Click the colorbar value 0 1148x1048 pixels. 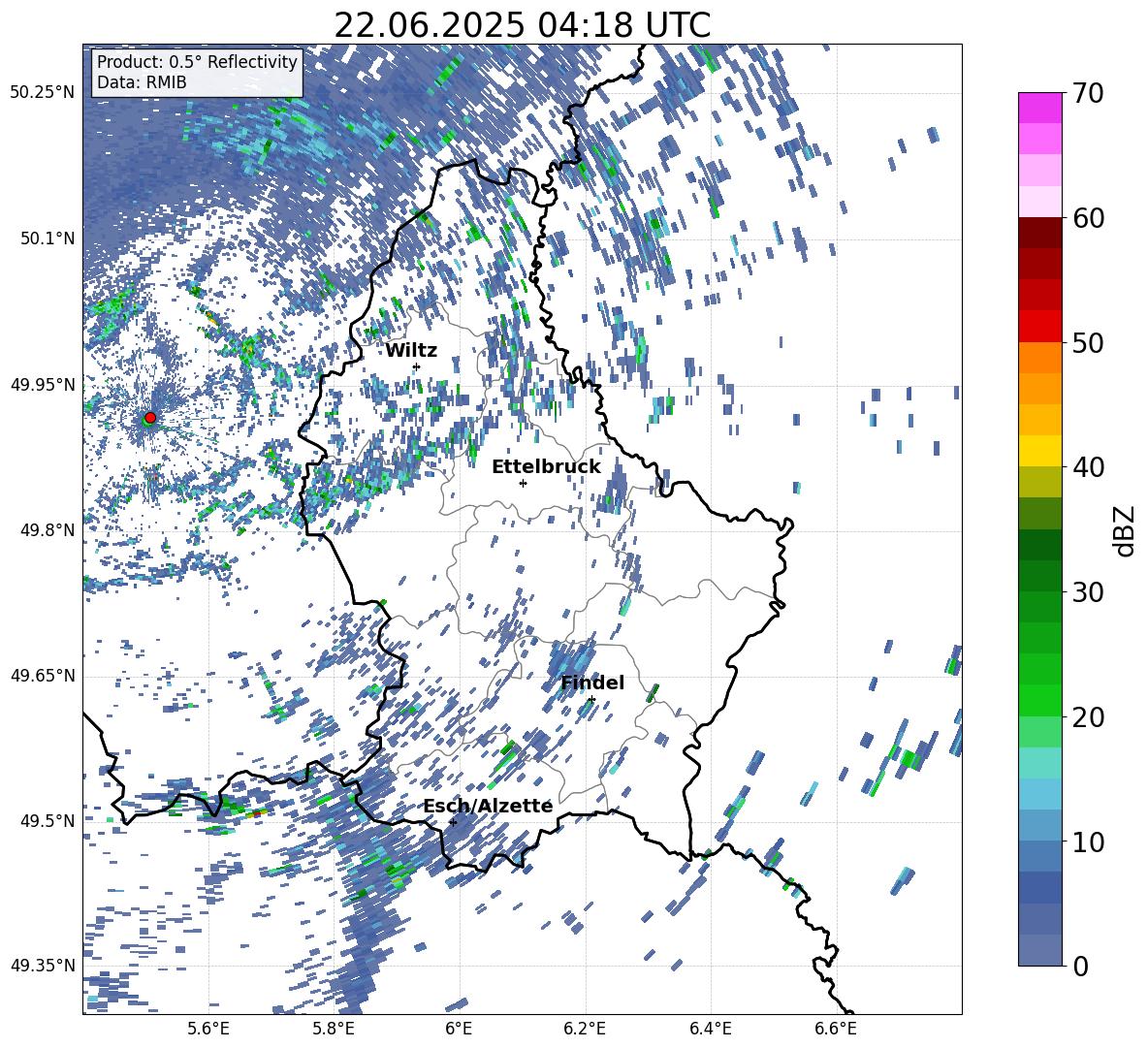[1080, 966]
